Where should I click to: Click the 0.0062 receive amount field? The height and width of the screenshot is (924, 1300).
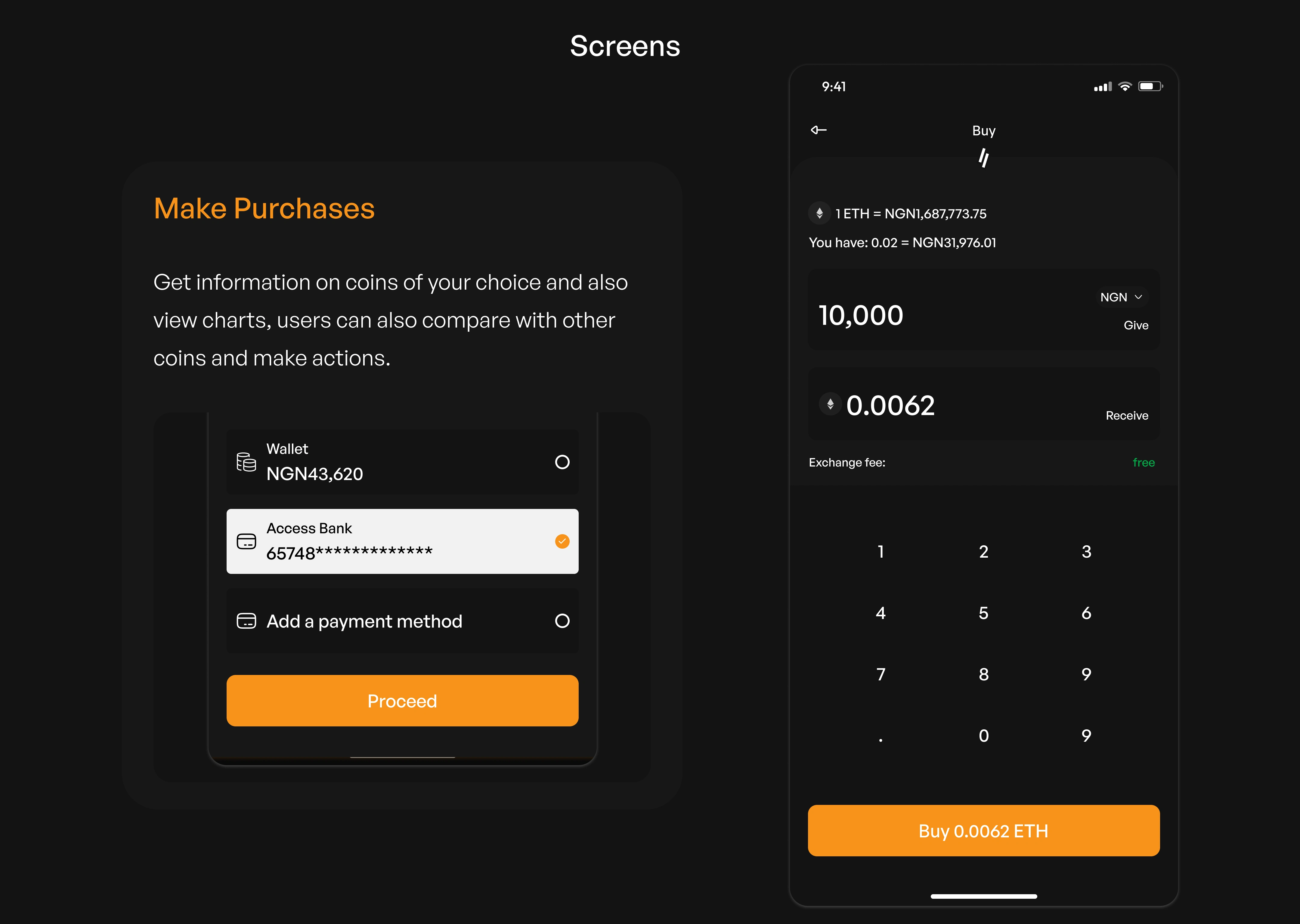983,404
